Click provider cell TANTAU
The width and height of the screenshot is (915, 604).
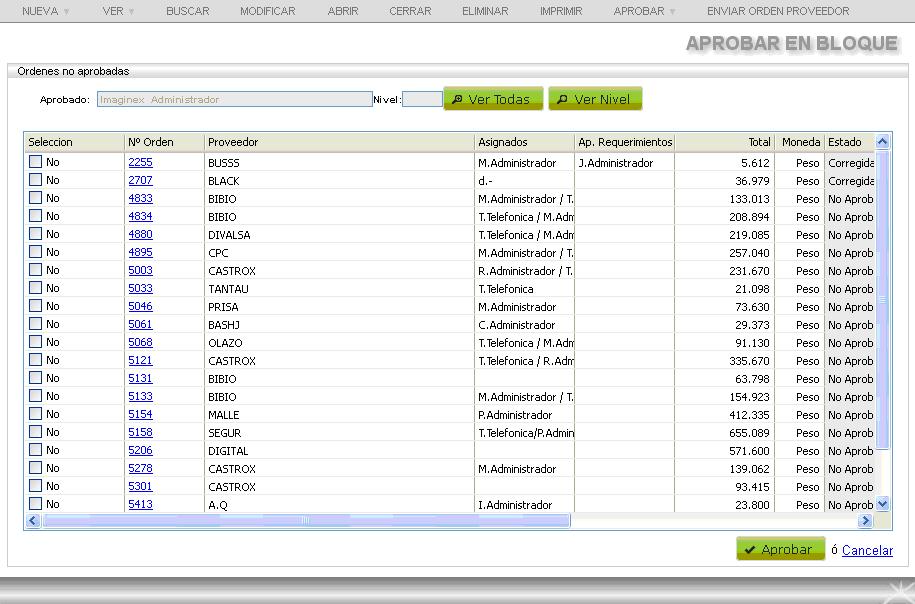(x=228, y=289)
